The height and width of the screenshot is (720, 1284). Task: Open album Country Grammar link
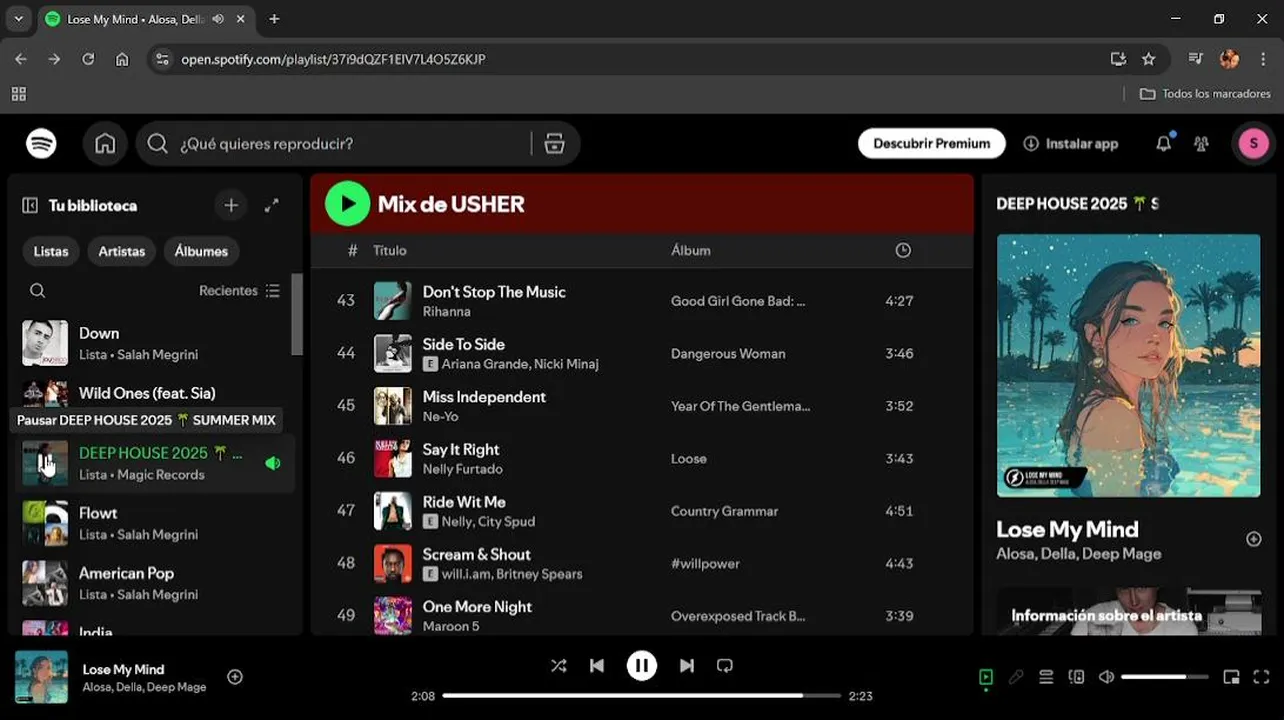724,511
